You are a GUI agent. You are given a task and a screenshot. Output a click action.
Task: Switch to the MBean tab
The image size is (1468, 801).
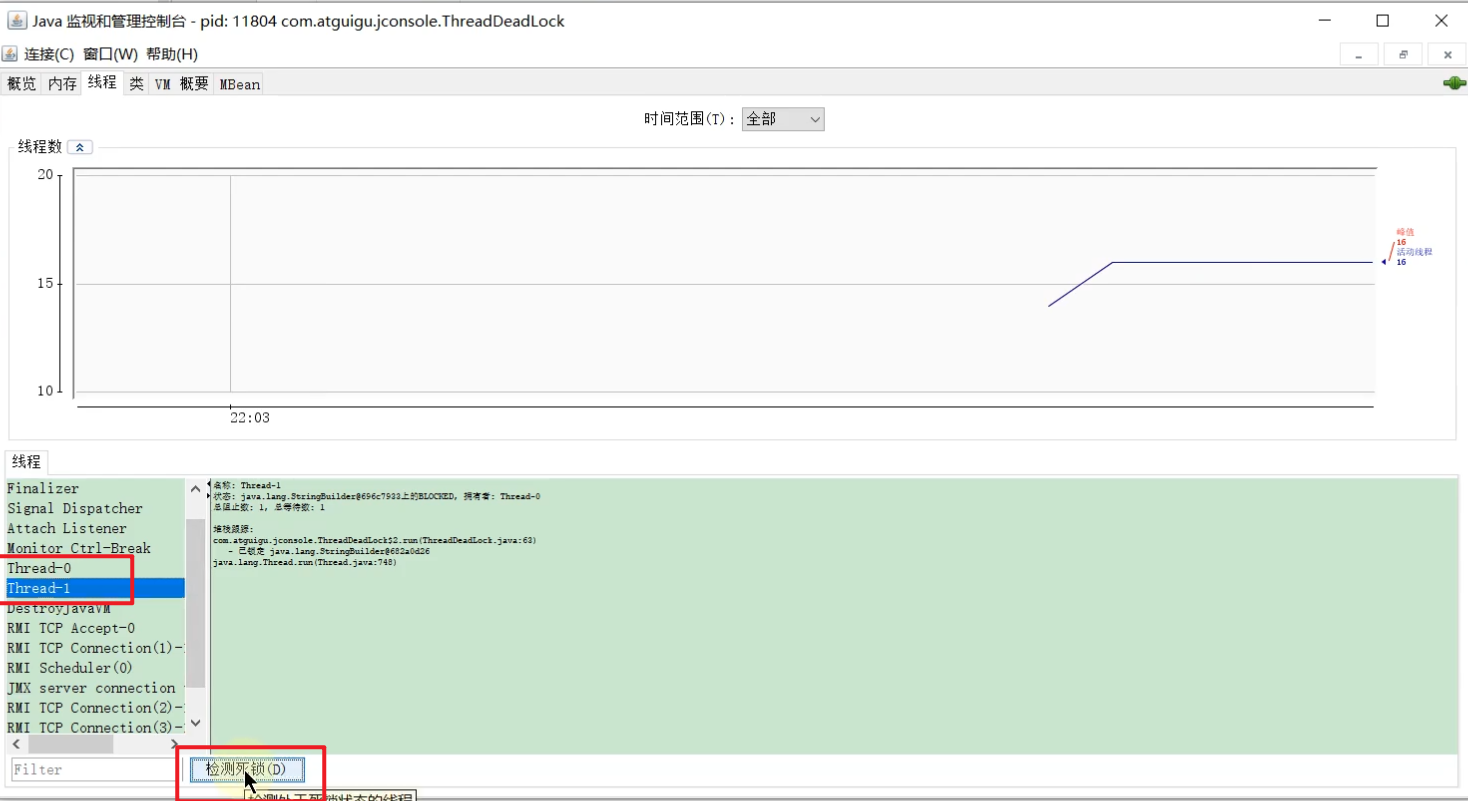[x=240, y=84]
